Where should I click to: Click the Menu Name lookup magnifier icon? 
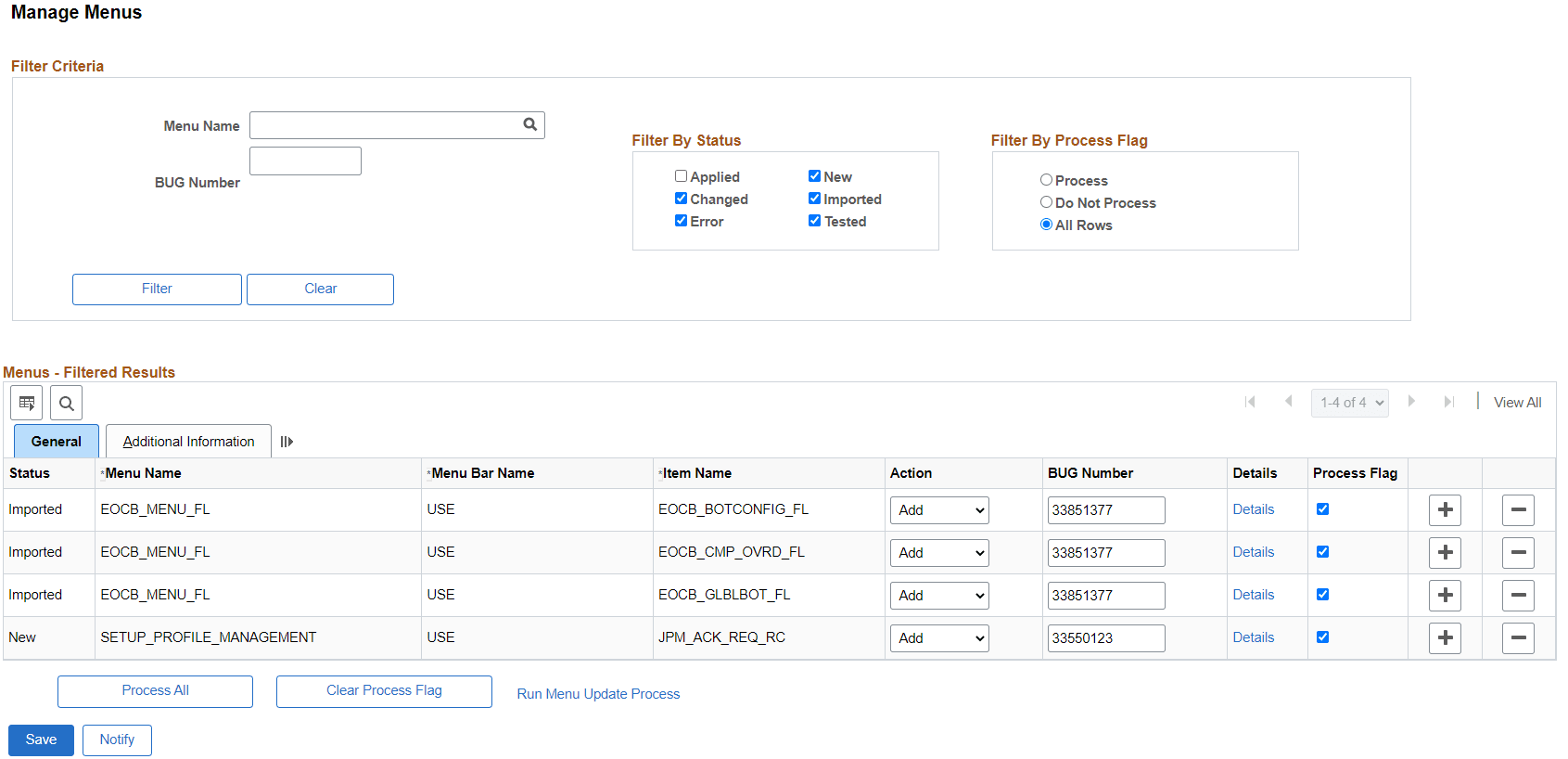(530, 124)
